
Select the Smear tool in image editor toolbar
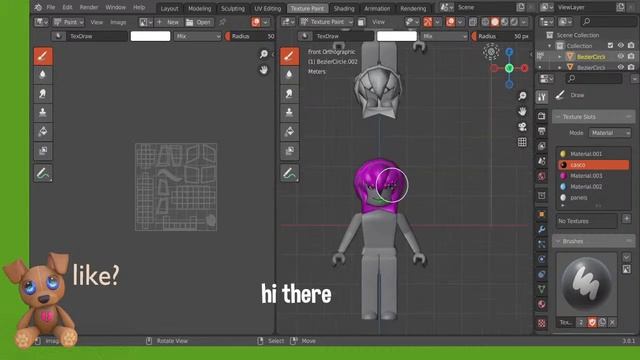tap(43, 94)
